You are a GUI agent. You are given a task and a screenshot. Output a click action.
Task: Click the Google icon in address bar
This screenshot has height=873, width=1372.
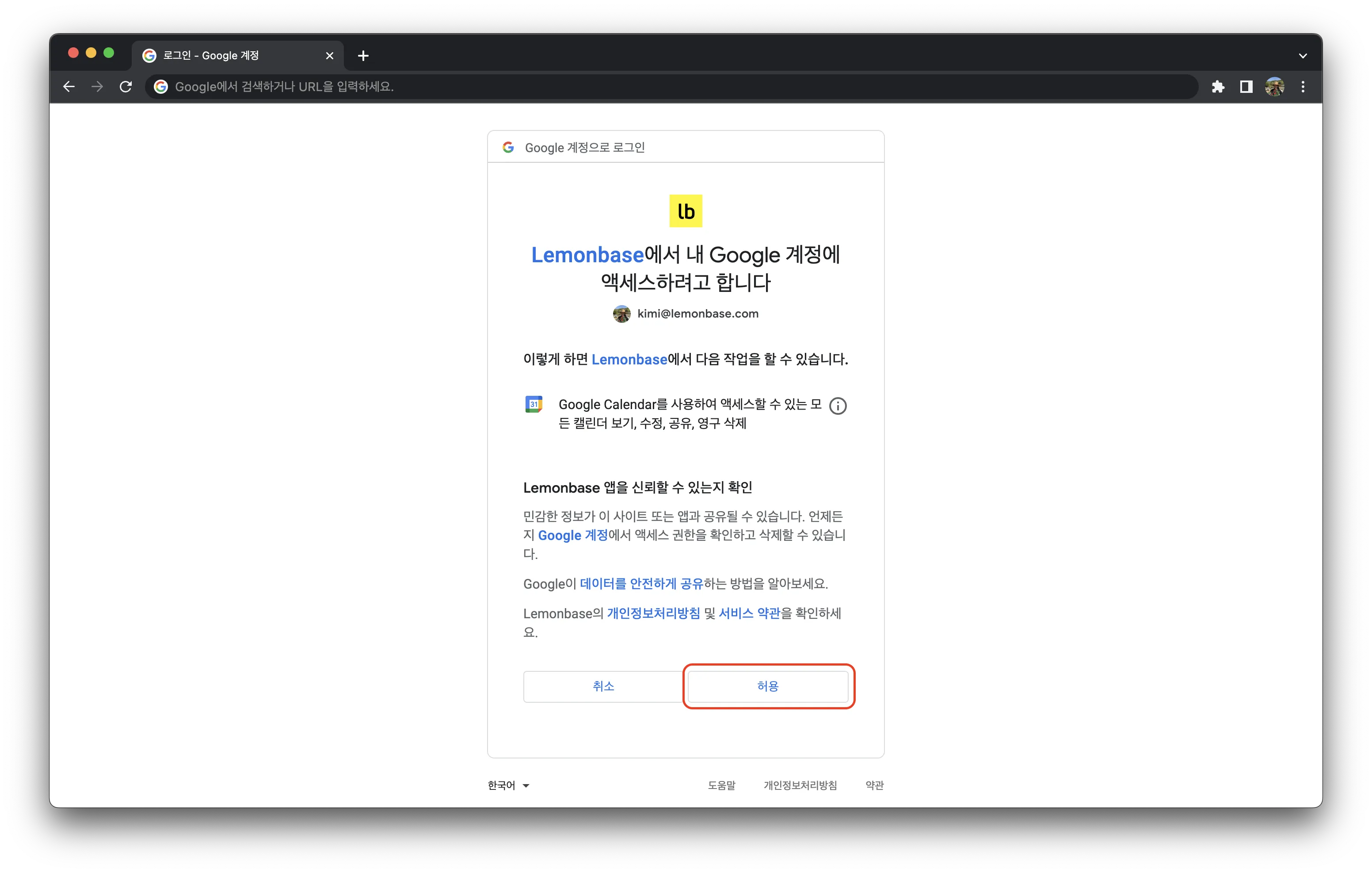tap(161, 87)
